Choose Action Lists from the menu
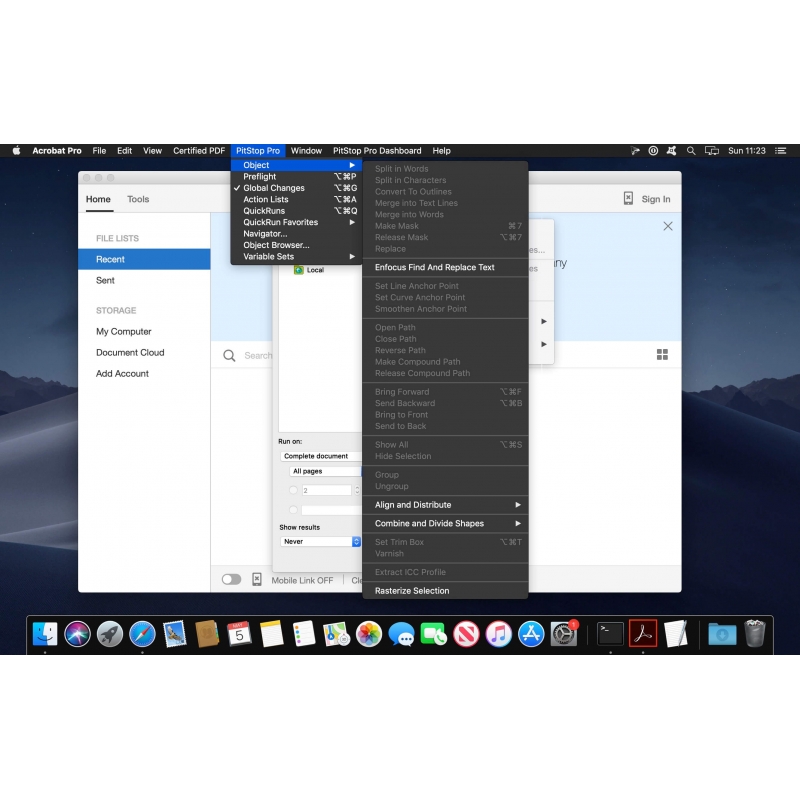The height and width of the screenshot is (800, 800). 296,199
